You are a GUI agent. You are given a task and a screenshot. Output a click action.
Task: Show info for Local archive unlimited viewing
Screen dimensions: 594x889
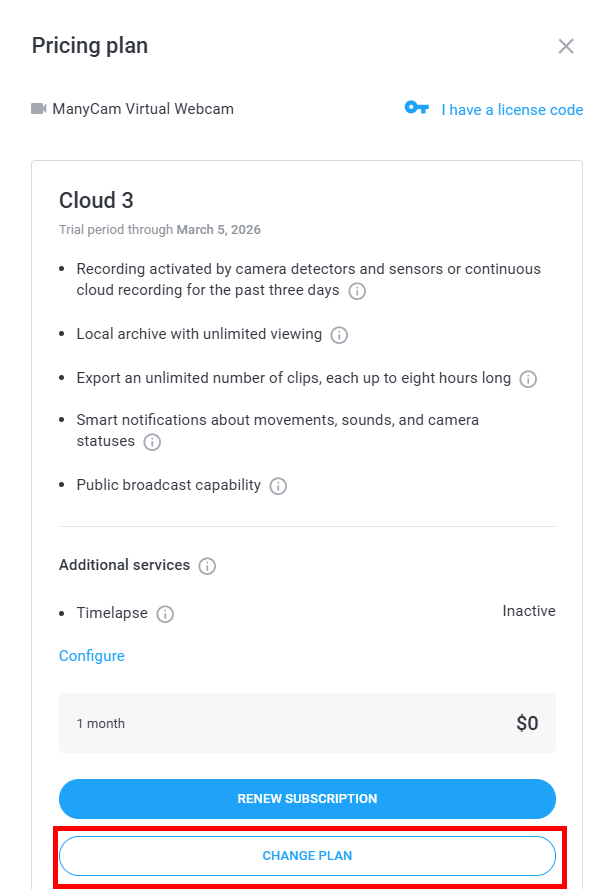(339, 335)
